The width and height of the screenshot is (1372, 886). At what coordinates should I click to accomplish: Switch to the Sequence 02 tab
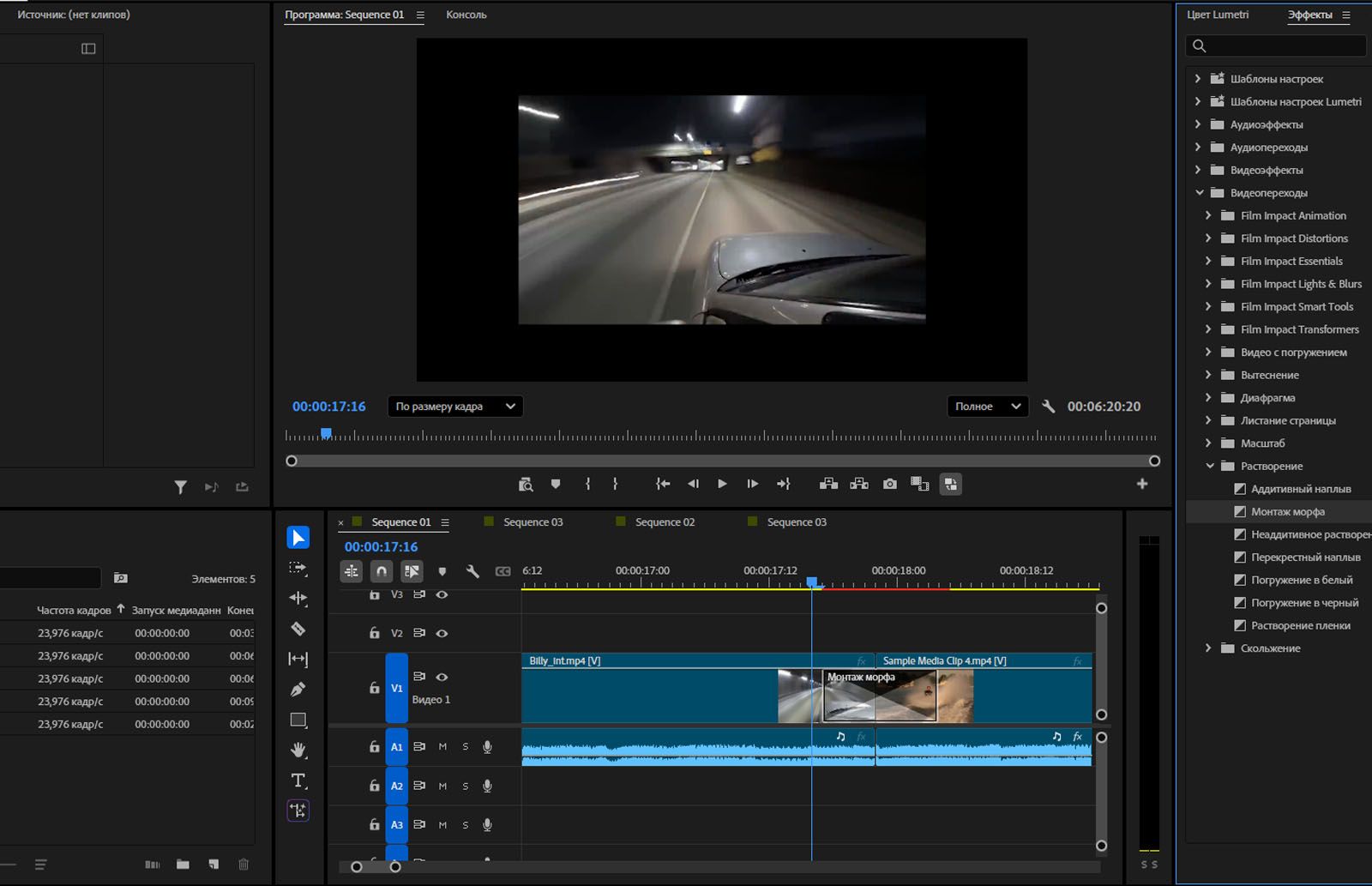tap(664, 522)
